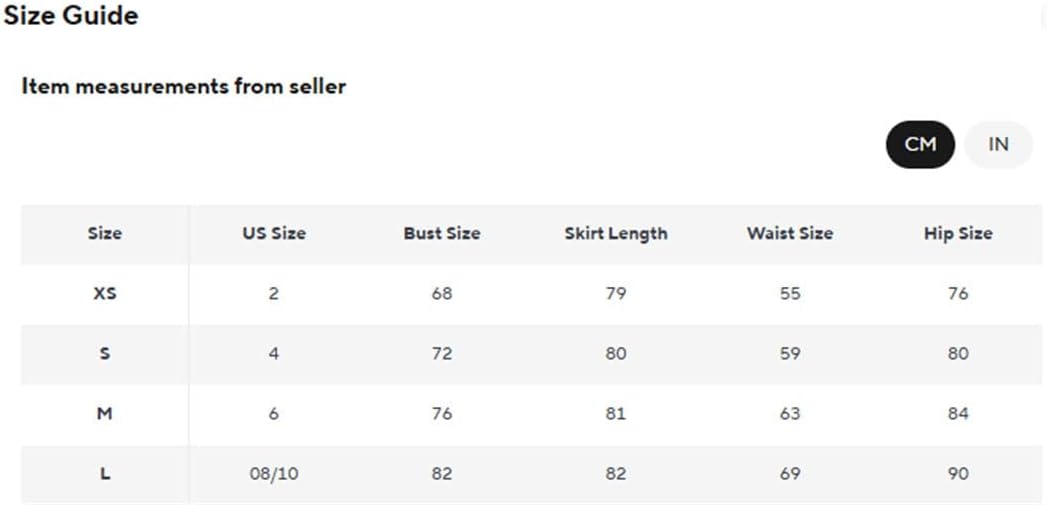Click the Waist Size column header

pyautogui.click(x=790, y=233)
